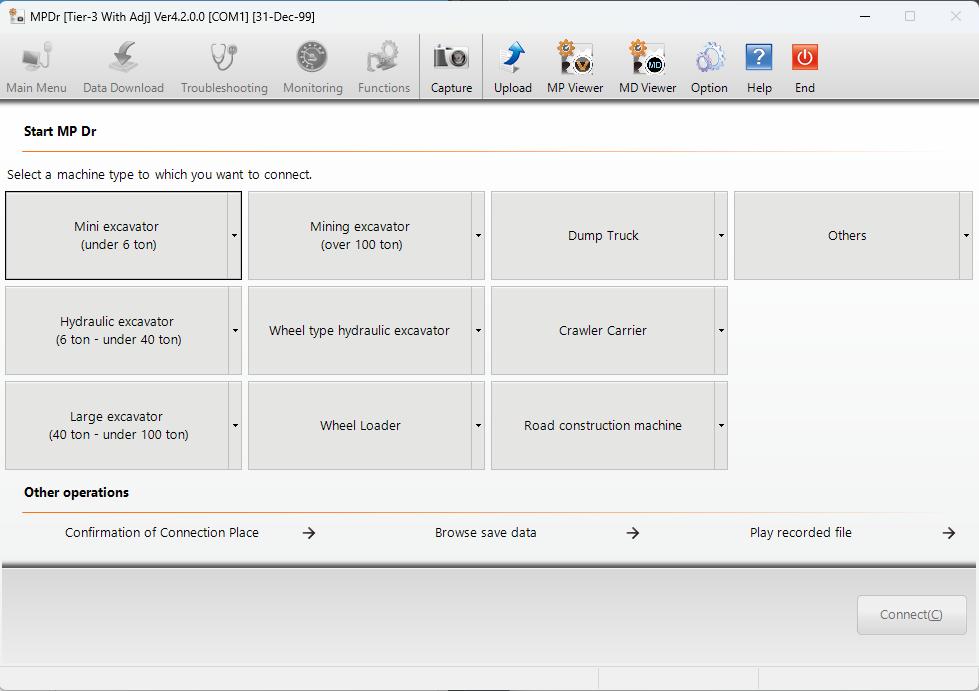Select Hydraulic excavator machine type

pyautogui.click(x=118, y=331)
